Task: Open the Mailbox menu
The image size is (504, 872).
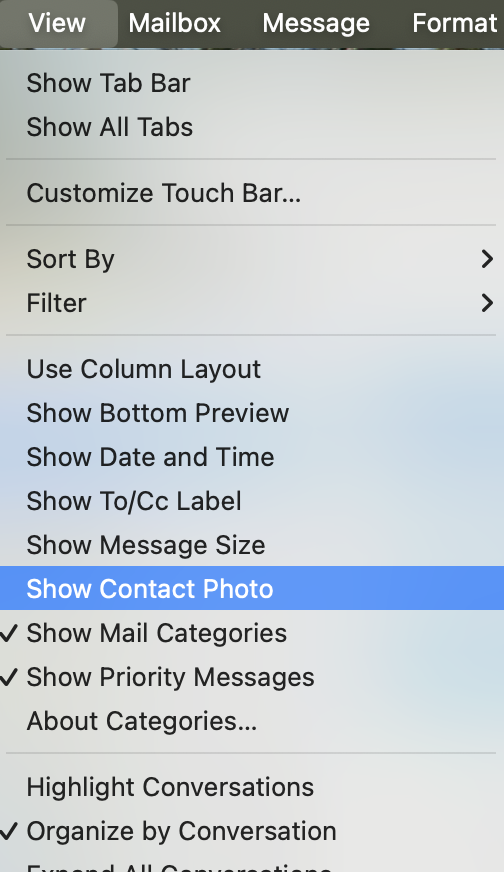Action: pos(175,23)
